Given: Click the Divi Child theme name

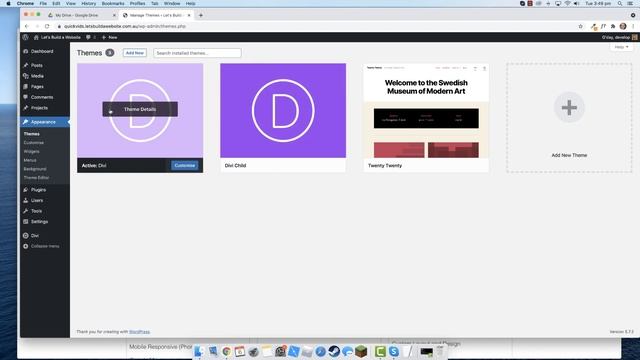Looking at the screenshot, I should tap(235, 166).
